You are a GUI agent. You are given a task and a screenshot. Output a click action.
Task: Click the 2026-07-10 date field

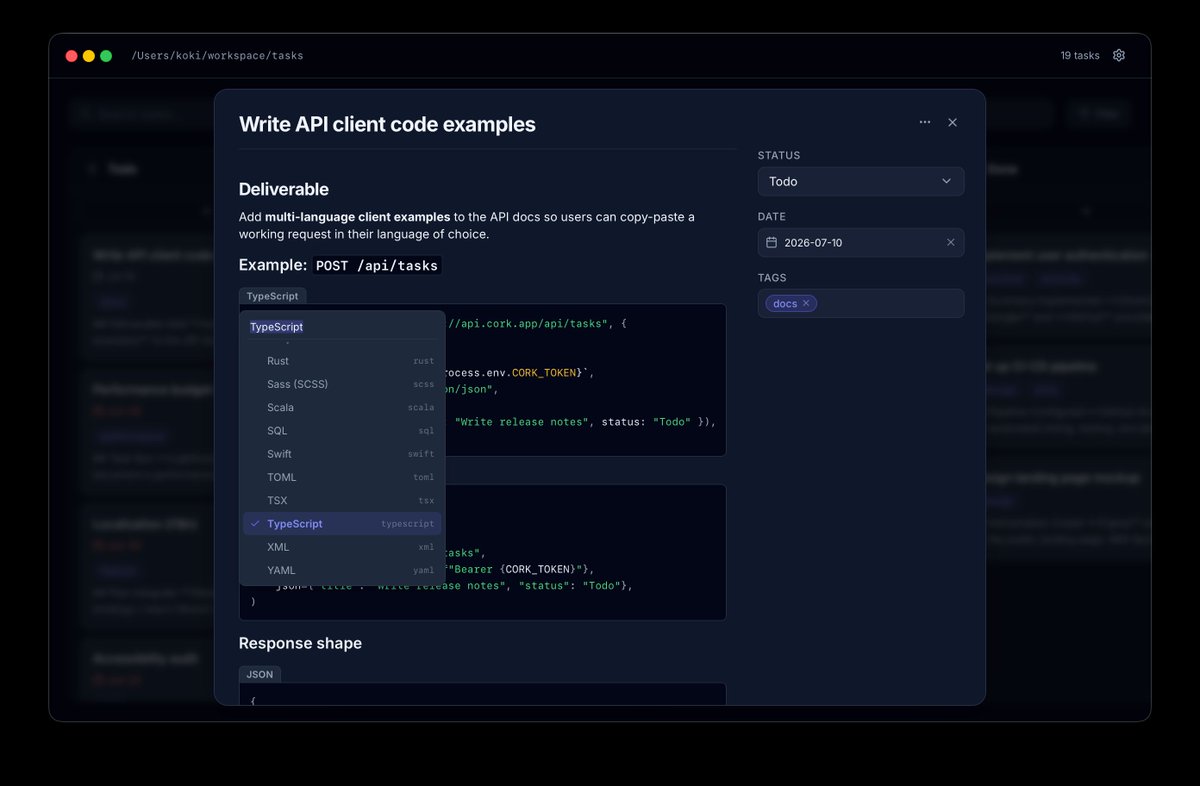[x=861, y=243]
